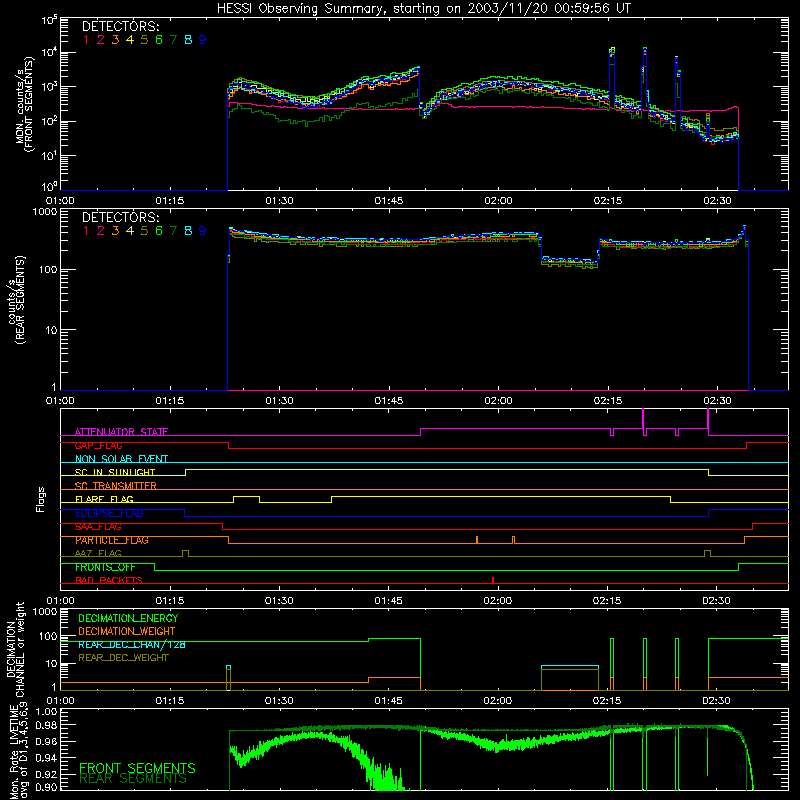The width and height of the screenshot is (800, 800).
Task: Pick detector 5 in rear segments legend
Action: 144,231
